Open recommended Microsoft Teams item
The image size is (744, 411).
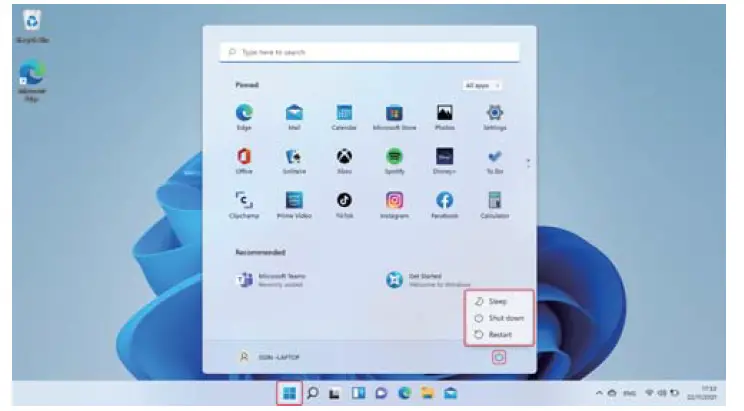coord(271,280)
